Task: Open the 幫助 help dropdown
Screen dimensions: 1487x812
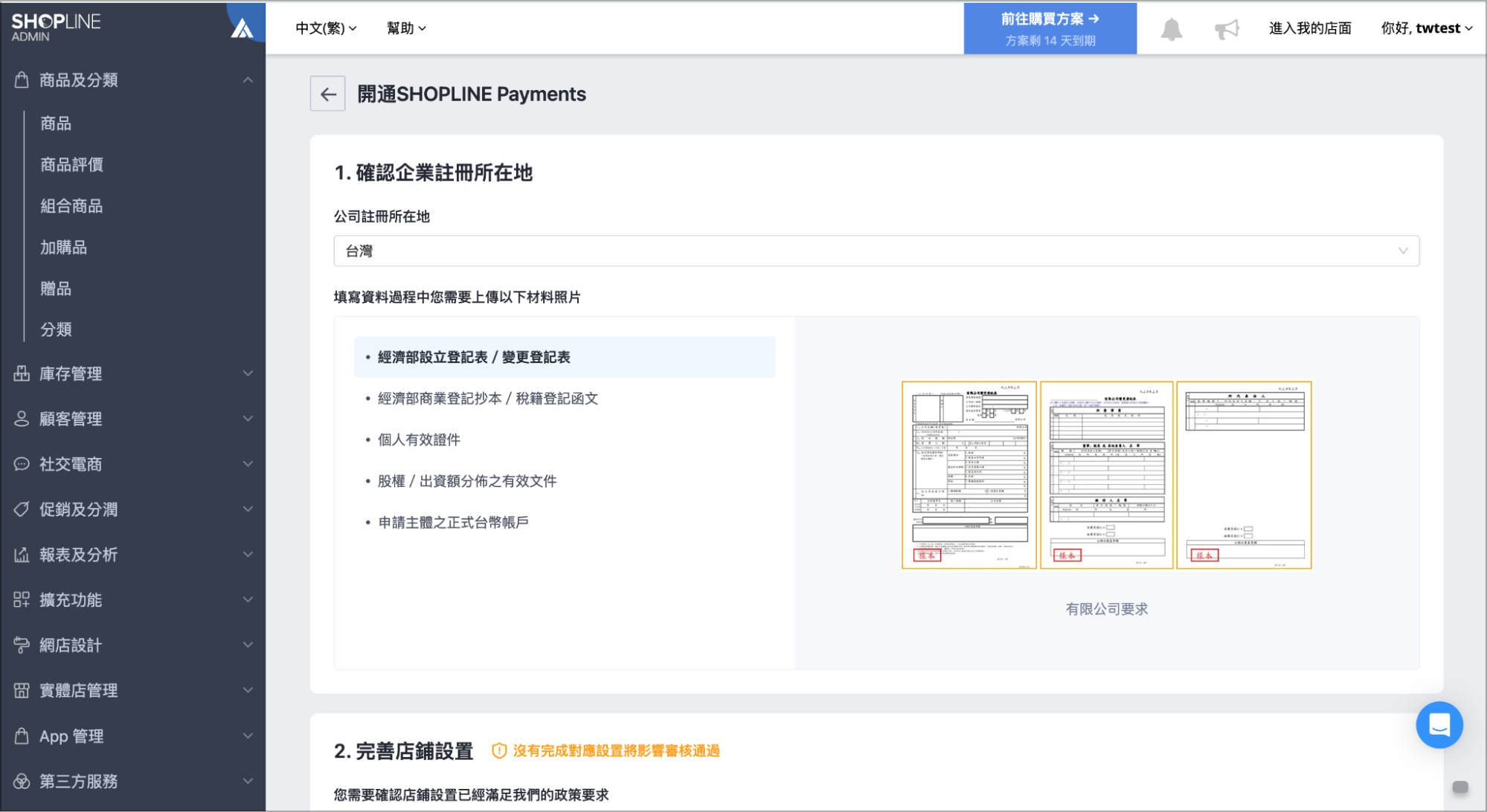Action: click(x=406, y=28)
